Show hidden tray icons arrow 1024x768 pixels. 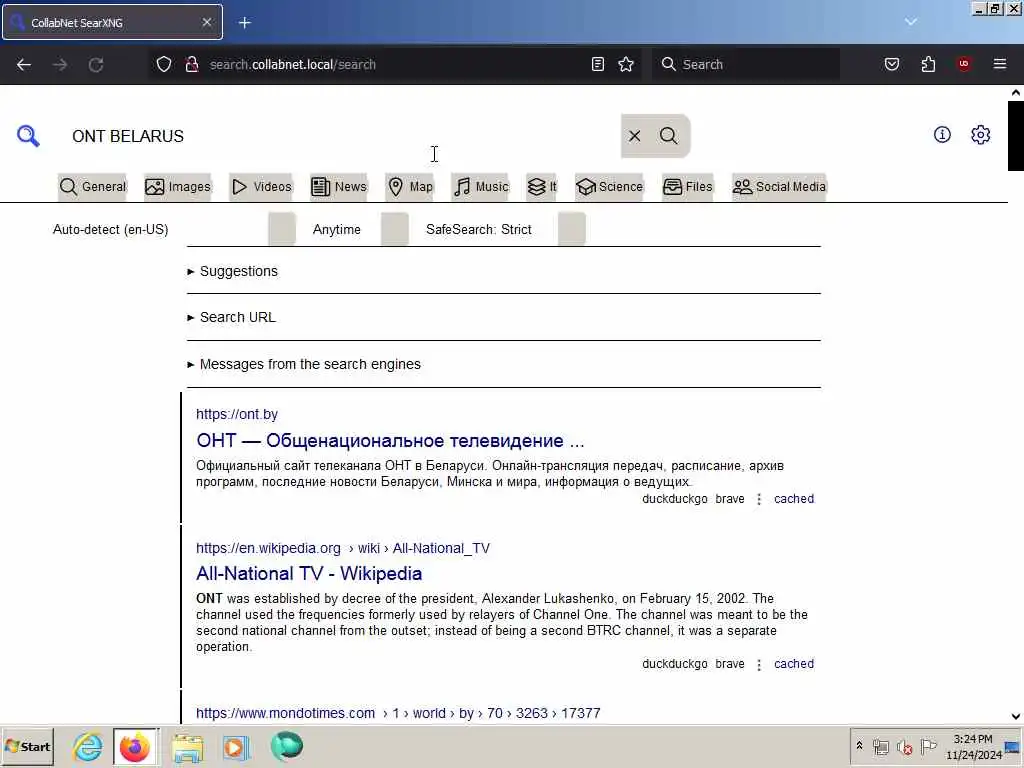[x=859, y=746]
